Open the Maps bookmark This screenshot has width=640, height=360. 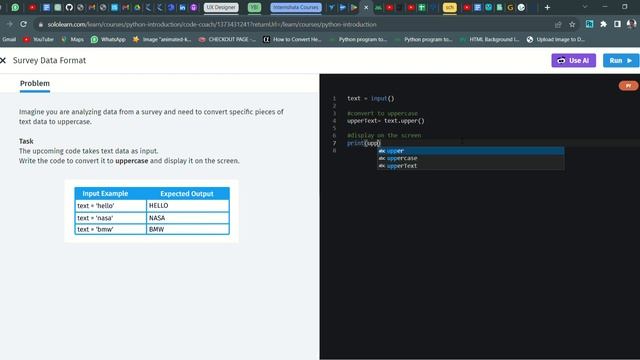tap(72, 40)
